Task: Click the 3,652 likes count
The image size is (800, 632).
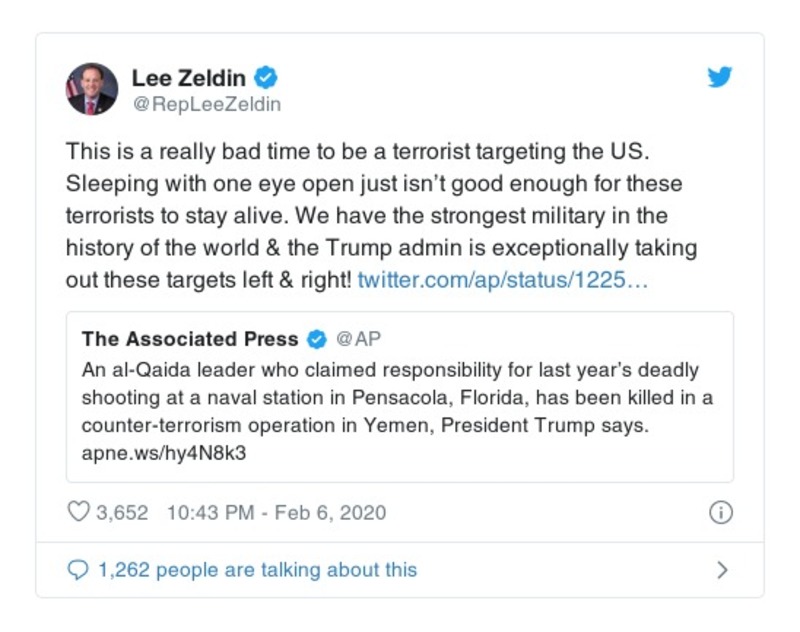Action: pyautogui.click(x=122, y=513)
